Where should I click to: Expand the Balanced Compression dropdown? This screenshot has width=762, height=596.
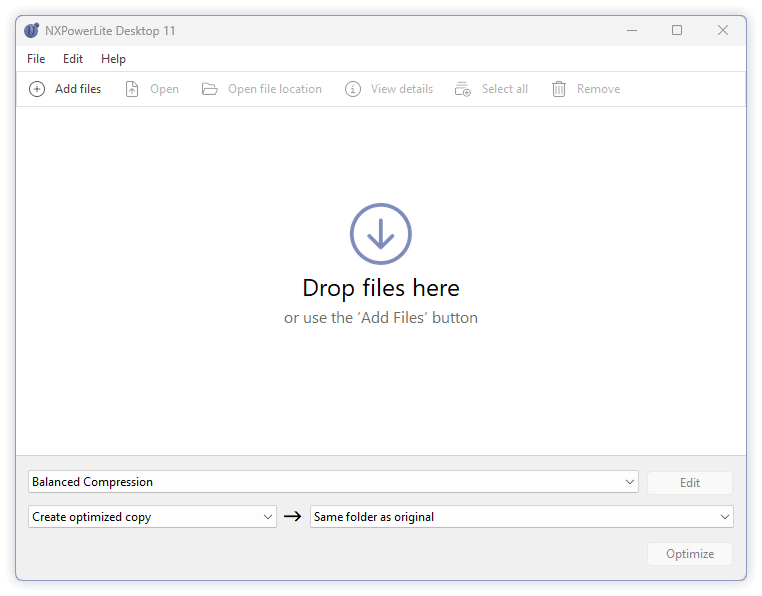coord(333,482)
